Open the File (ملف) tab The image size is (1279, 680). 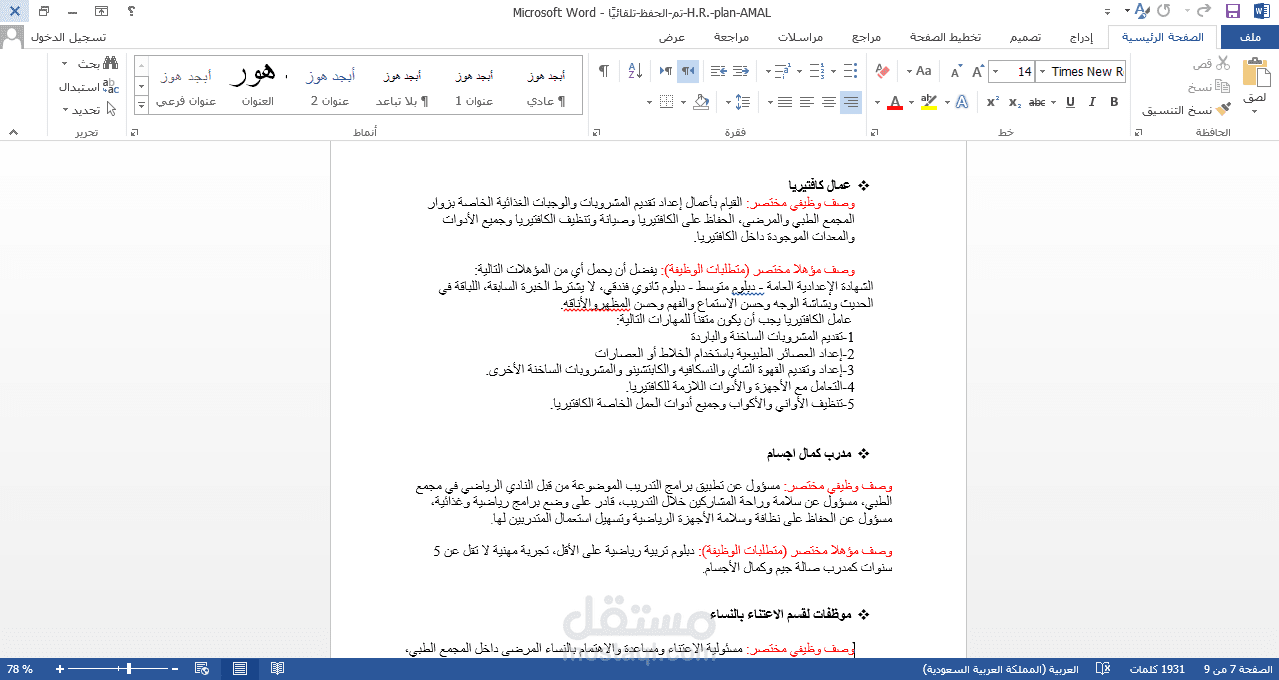click(1248, 37)
